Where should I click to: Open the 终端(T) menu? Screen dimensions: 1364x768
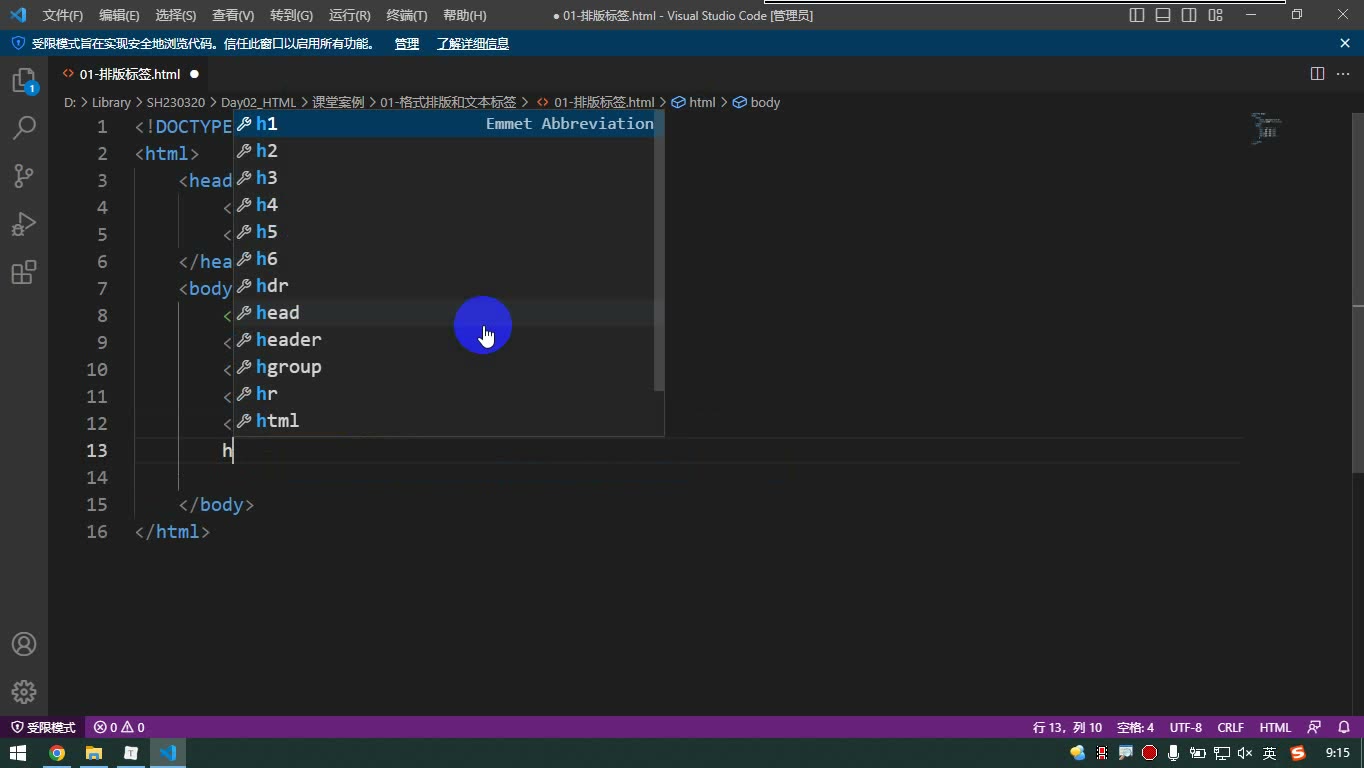(x=407, y=15)
